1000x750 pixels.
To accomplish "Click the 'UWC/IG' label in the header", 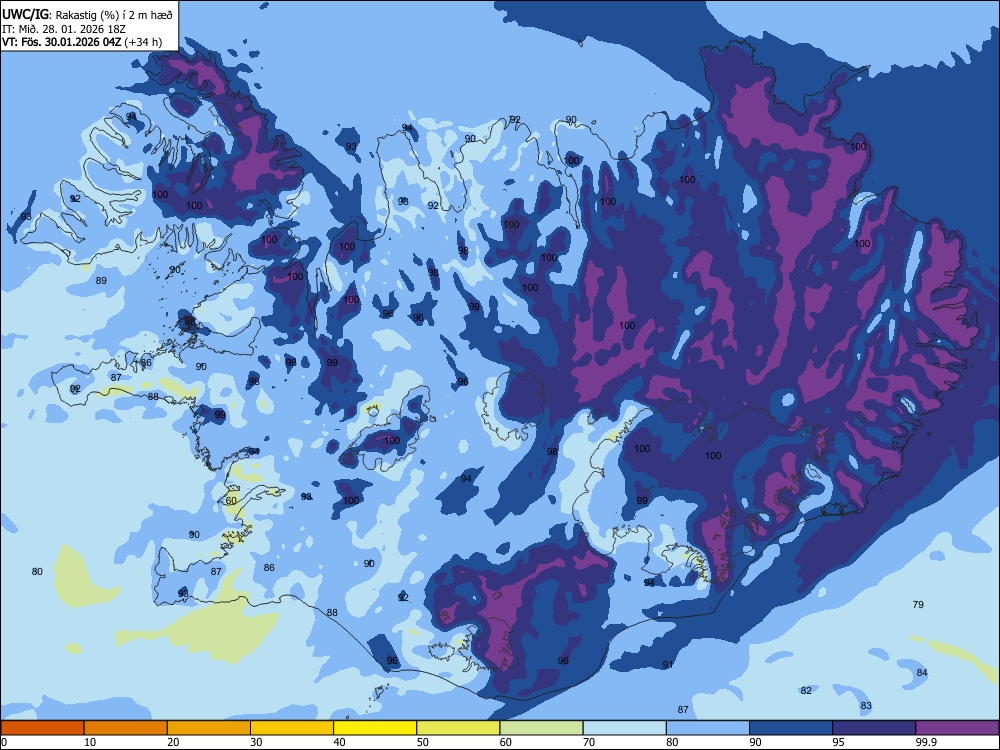I will pyautogui.click(x=25, y=14).
